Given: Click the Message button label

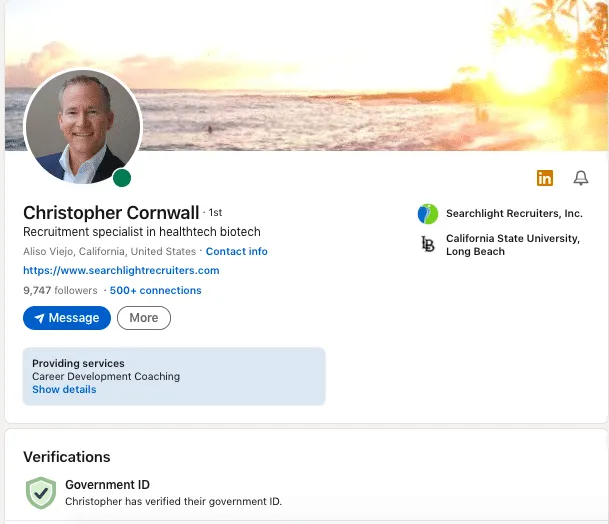Looking at the screenshot, I should (74, 318).
